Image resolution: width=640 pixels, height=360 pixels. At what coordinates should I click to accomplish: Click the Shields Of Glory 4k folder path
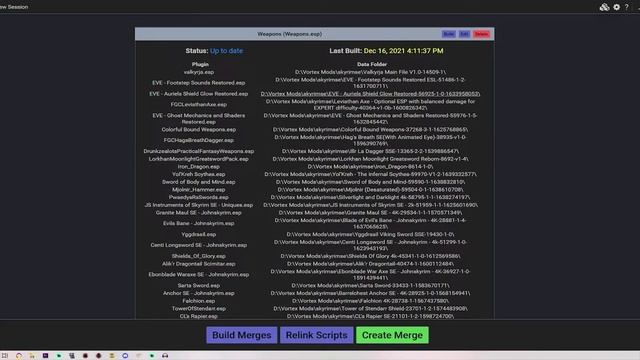pos(370,256)
